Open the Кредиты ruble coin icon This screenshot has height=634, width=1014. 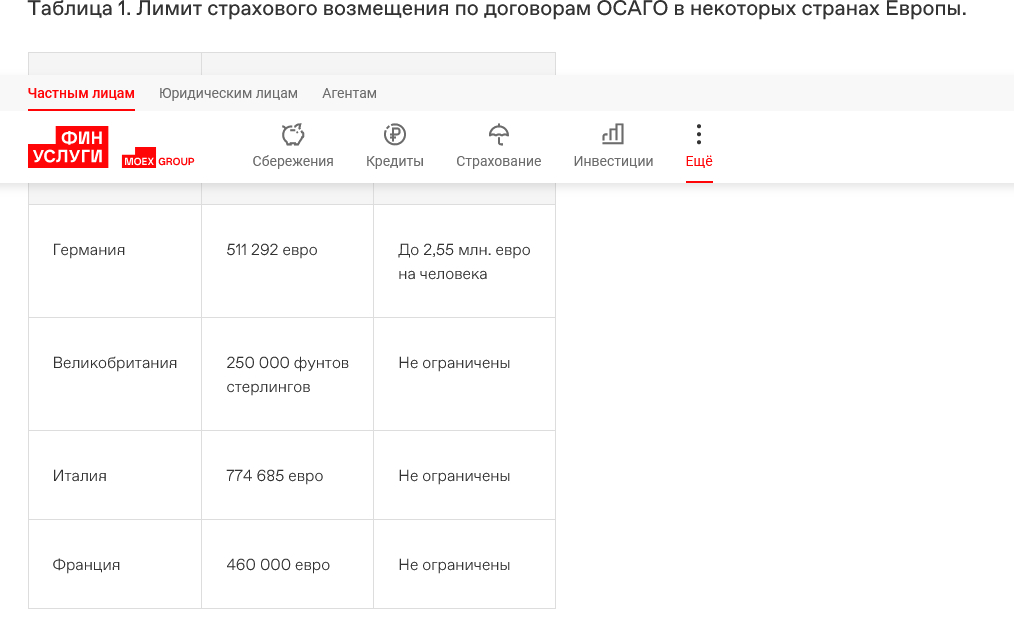click(394, 135)
